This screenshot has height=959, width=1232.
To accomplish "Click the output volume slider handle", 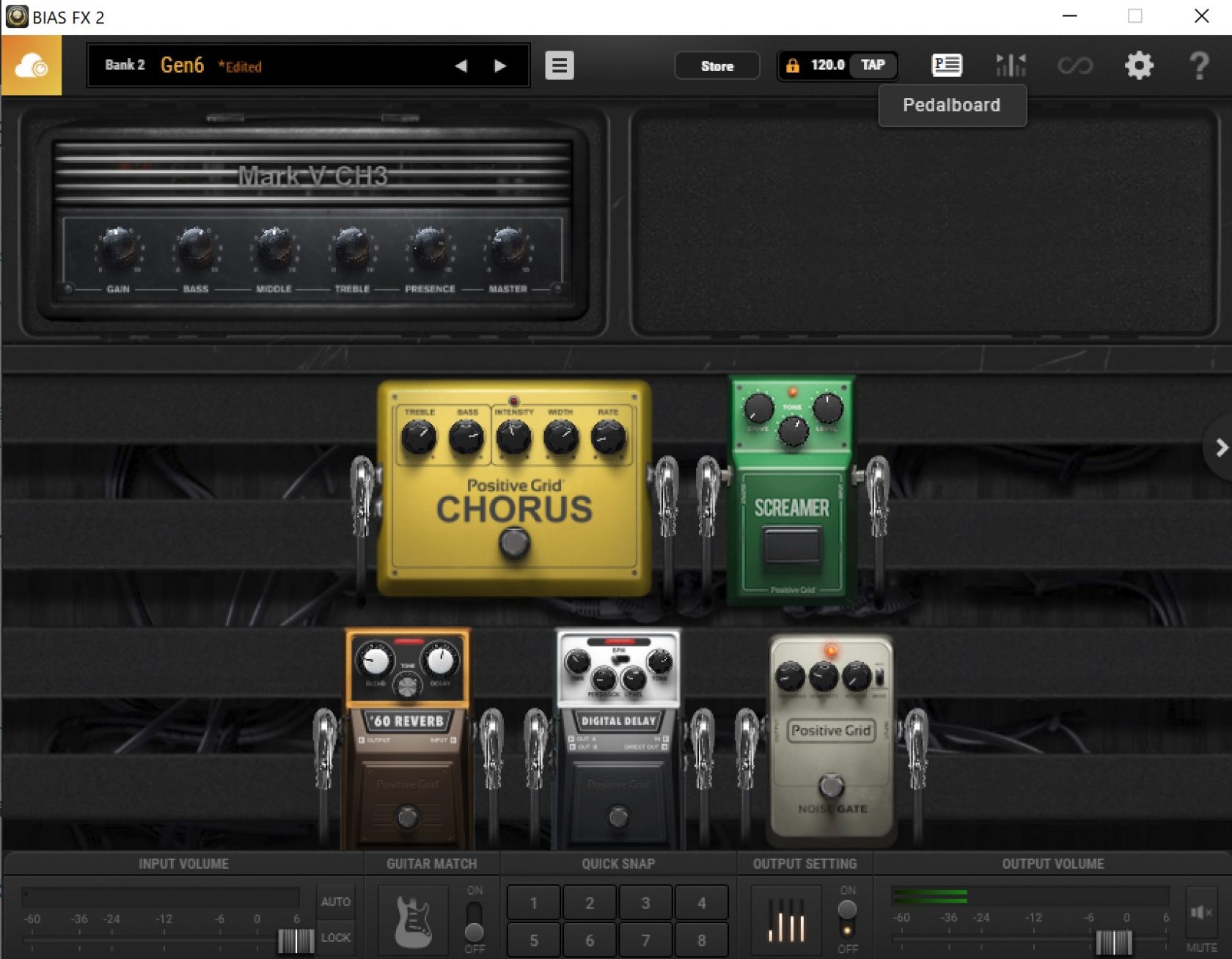I will (1114, 941).
